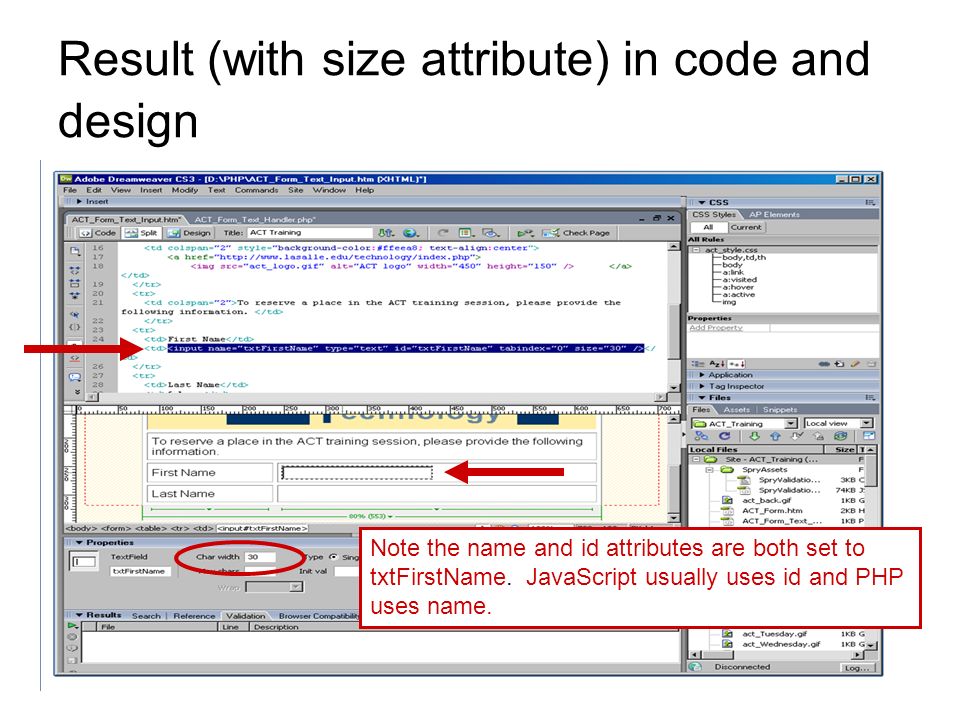Click the txtFirstName name field in Properties
Screen dimensions: 960x720
click(141, 571)
